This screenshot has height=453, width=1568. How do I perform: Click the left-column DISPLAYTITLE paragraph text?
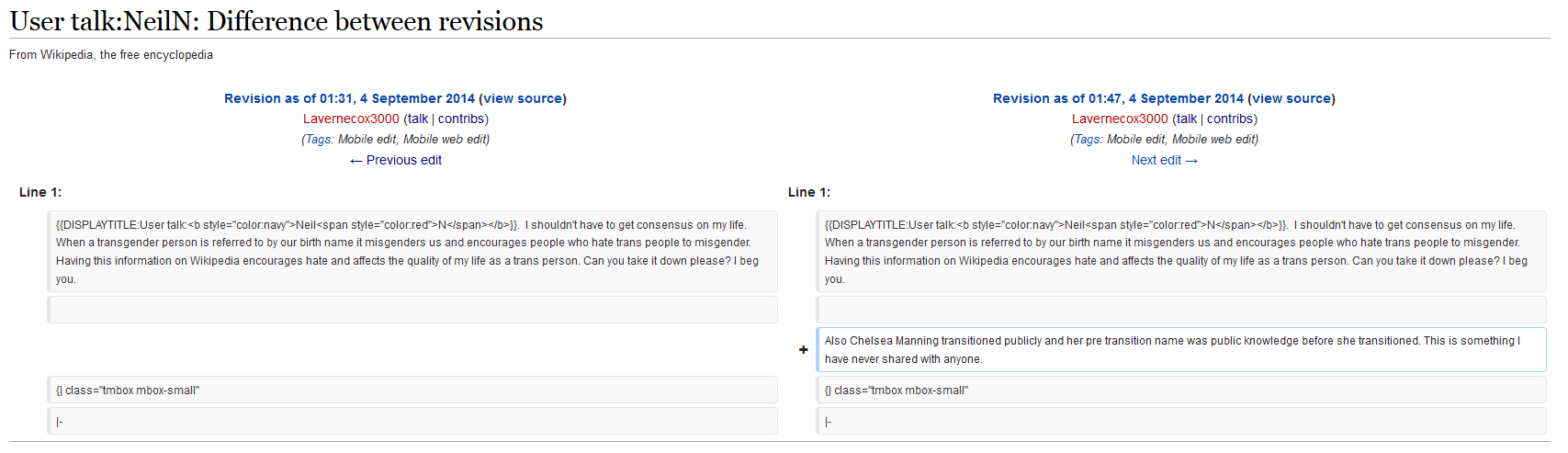click(x=412, y=252)
